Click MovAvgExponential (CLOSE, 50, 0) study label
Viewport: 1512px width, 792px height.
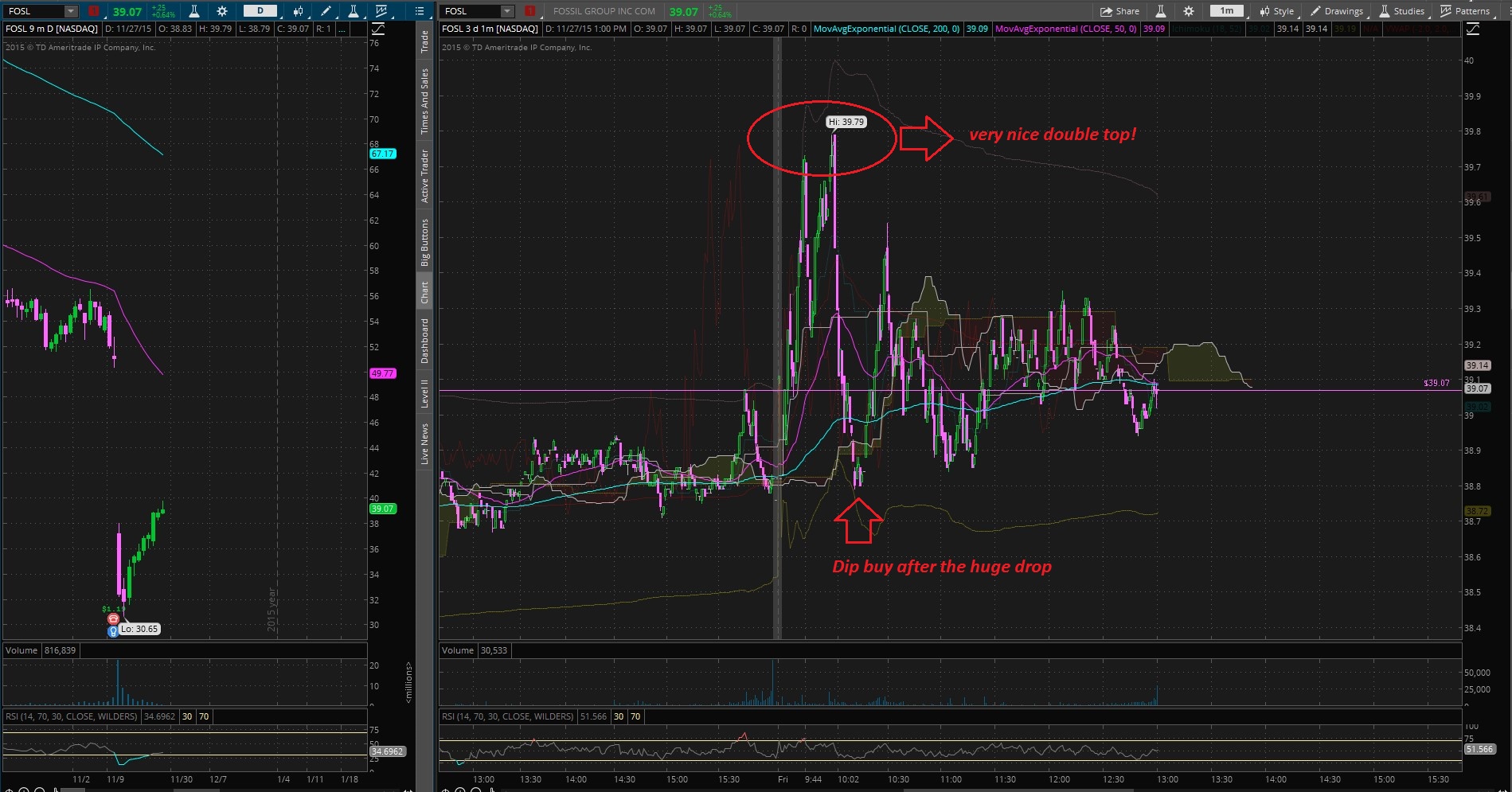1065,29
